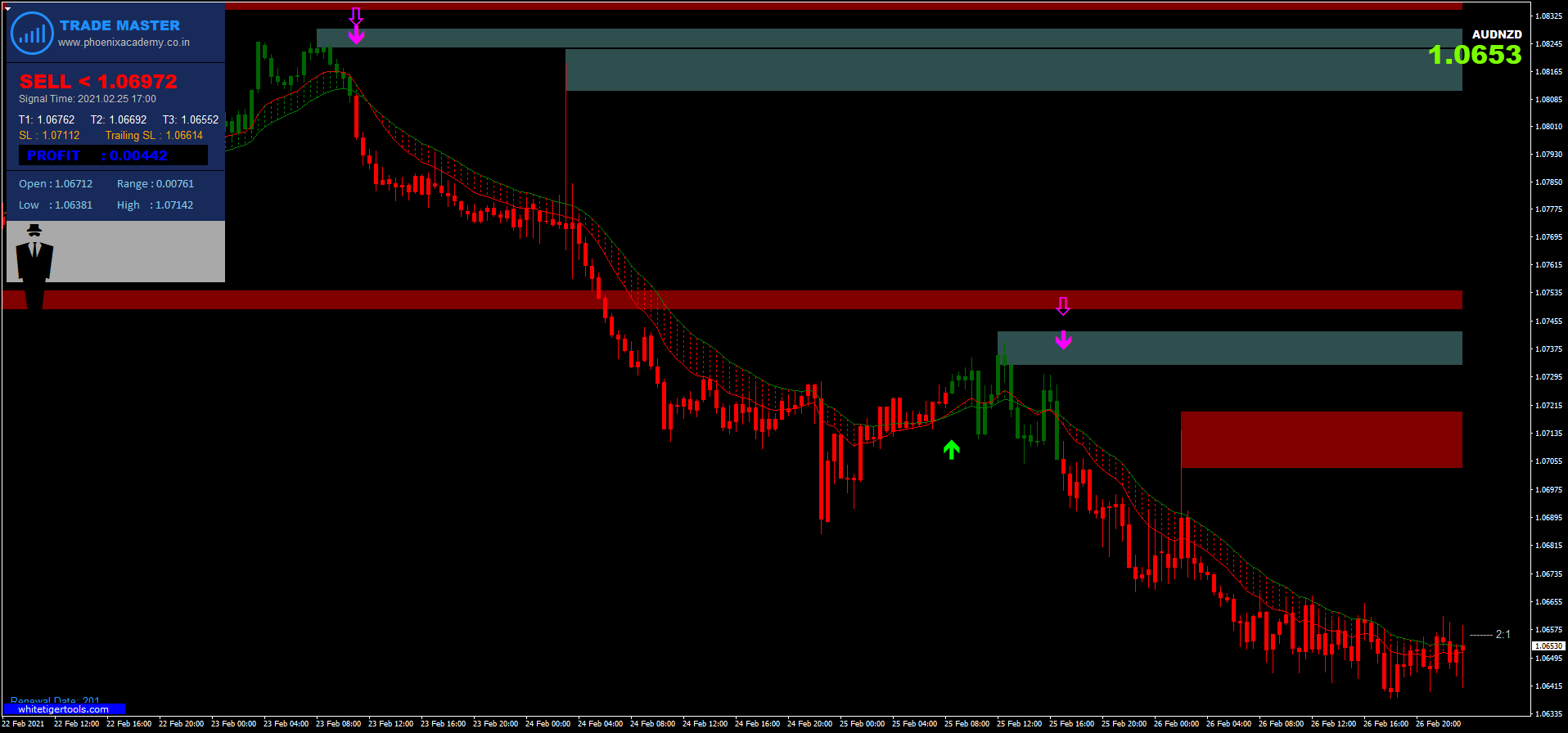The width and height of the screenshot is (1568, 733).
Task: Click the SL : 1.07112 stop loss value
Action: pos(49,136)
